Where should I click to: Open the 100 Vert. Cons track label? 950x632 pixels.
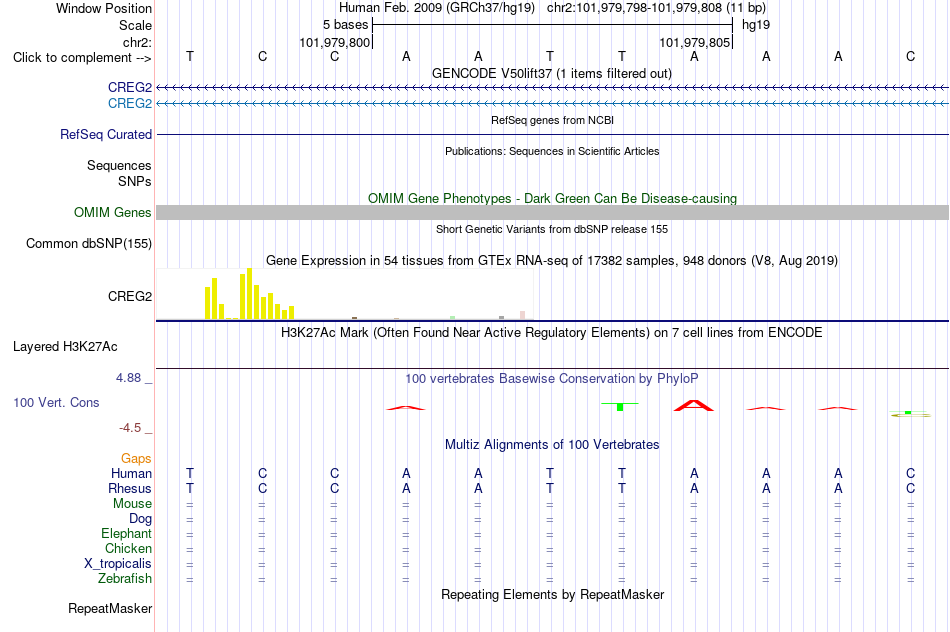56,402
